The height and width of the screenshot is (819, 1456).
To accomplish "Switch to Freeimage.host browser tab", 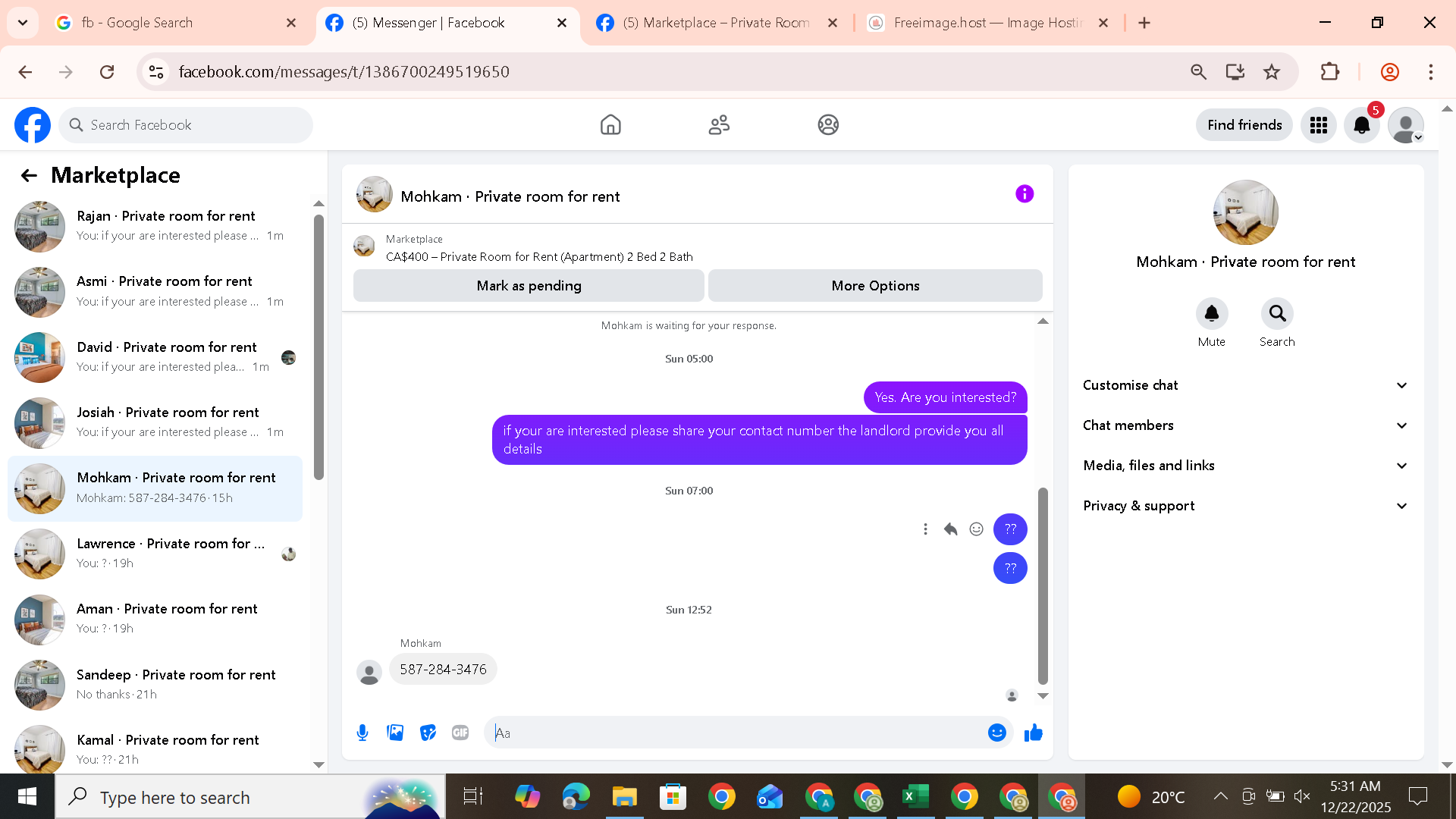I will 986,23.
